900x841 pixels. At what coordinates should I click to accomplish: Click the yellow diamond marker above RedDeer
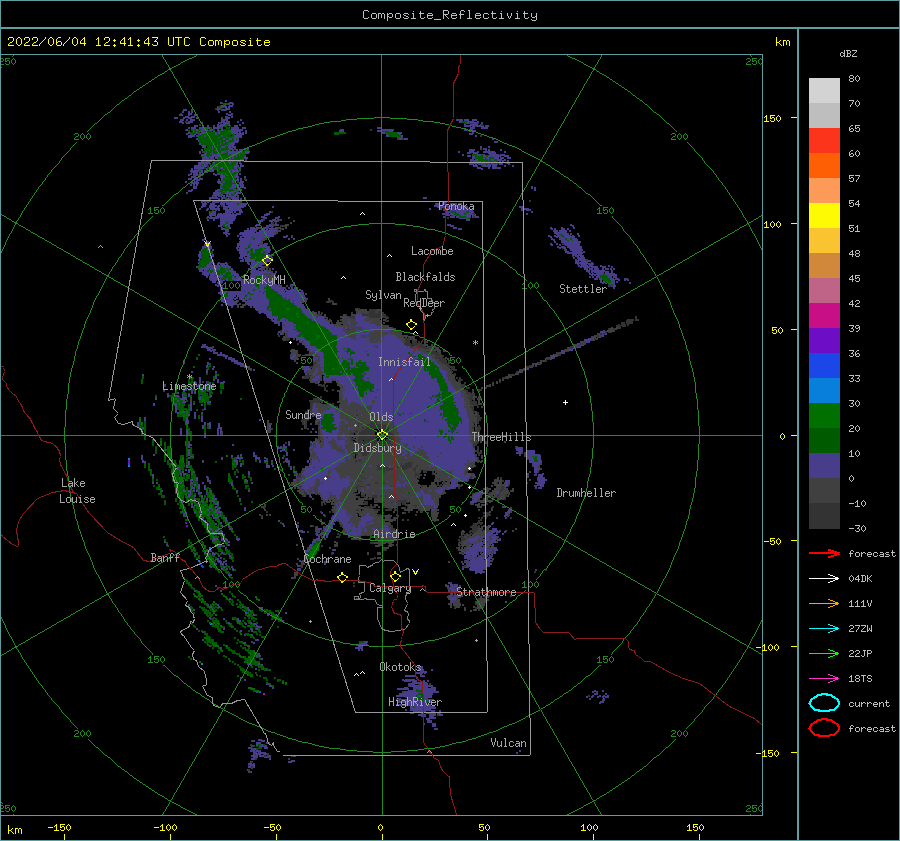pyautogui.click(x=411, y=325)
